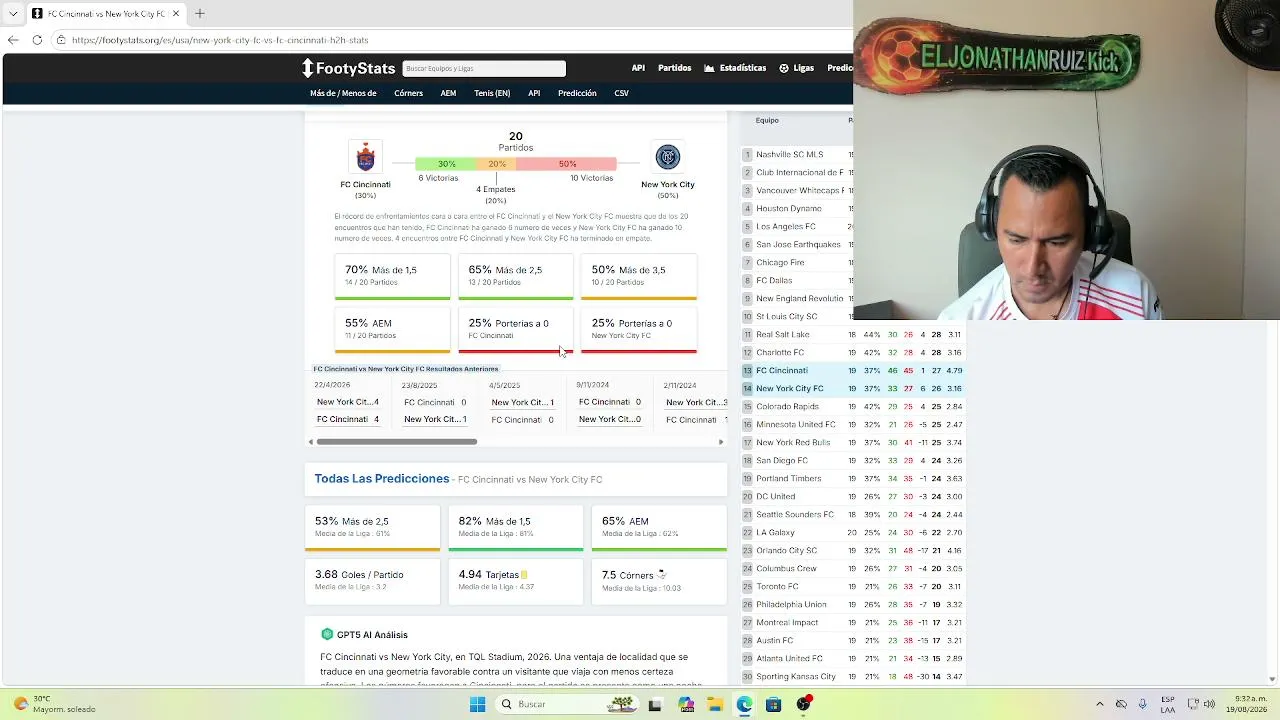
Task: Open OBS Studio from the taskbar
Action: (803, 704)
